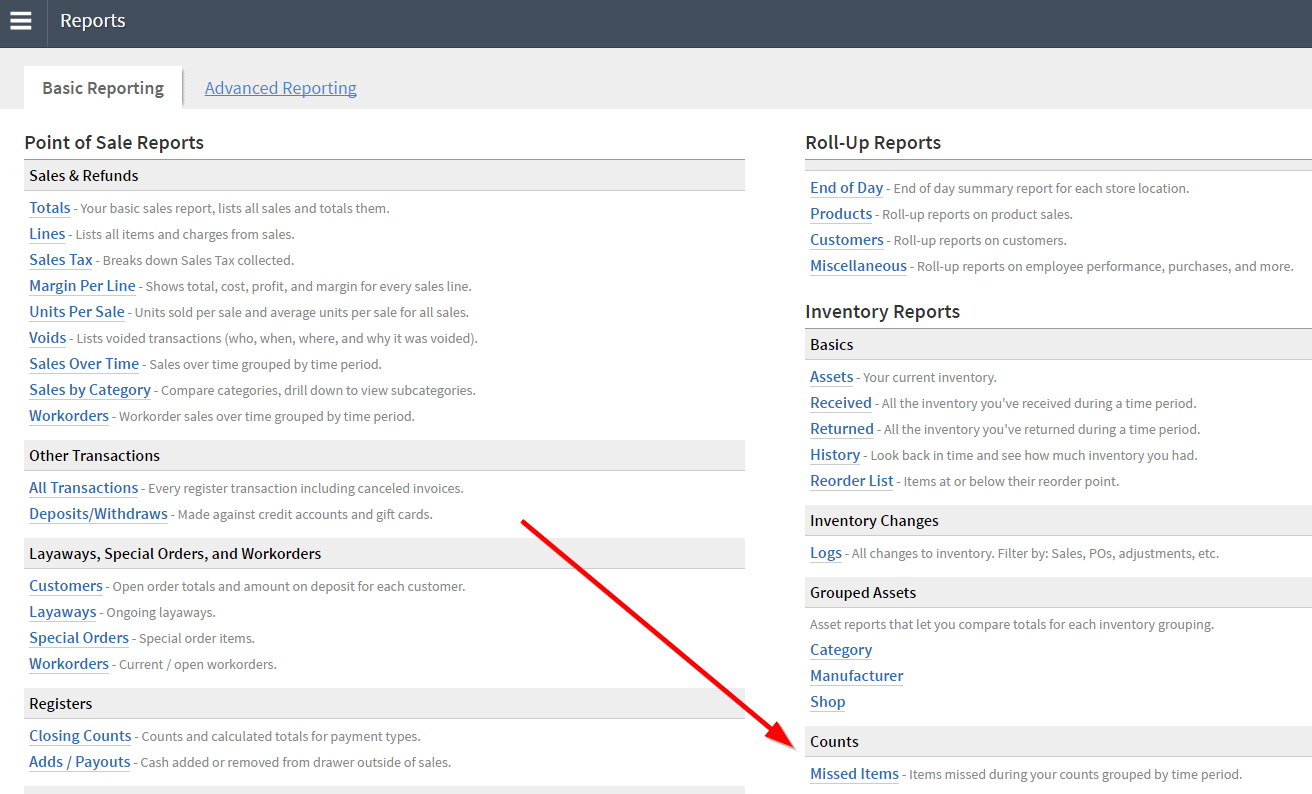Open the inventory Logs report
1312x794 pixels.
(x=826, y=553)
